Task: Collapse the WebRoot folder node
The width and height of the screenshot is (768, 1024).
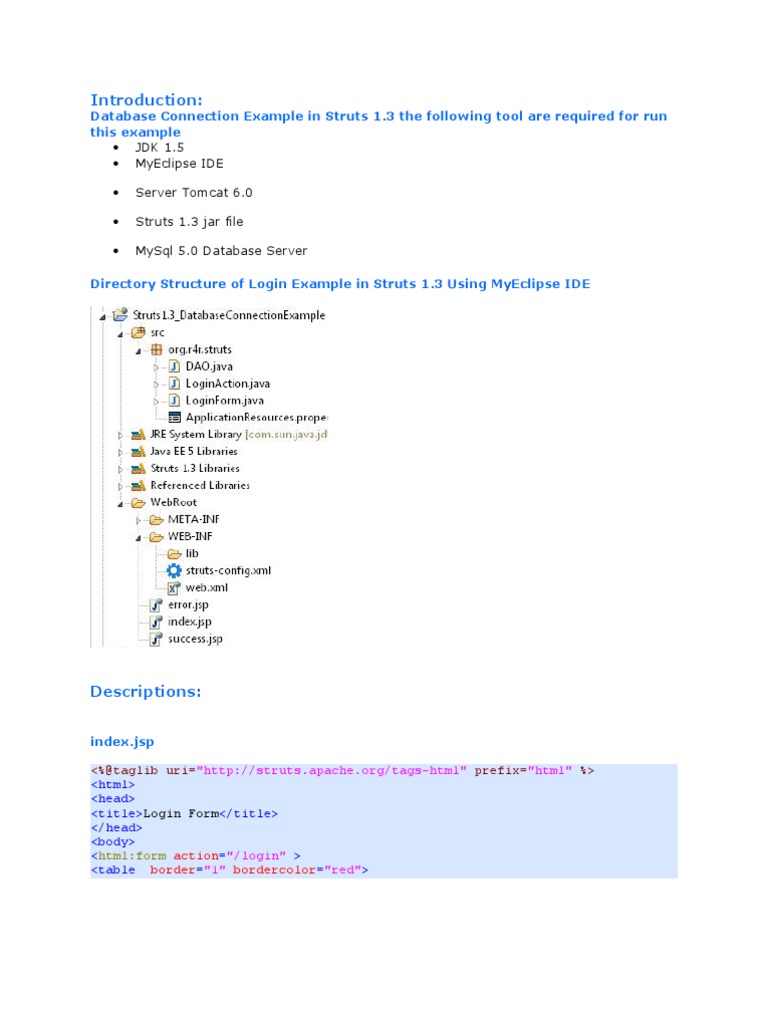Action: 120,504
